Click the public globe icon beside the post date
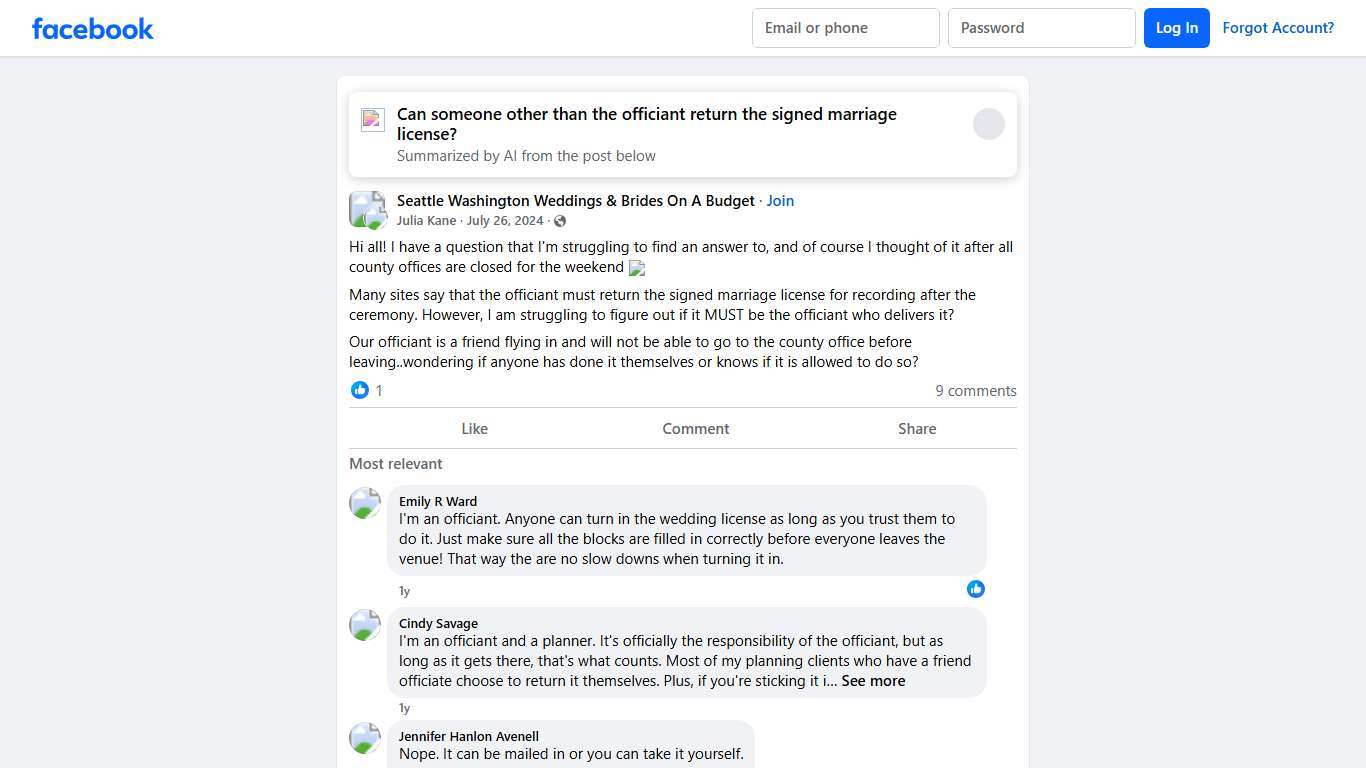This screenshot has height=768, width=1366. [560, 221]
